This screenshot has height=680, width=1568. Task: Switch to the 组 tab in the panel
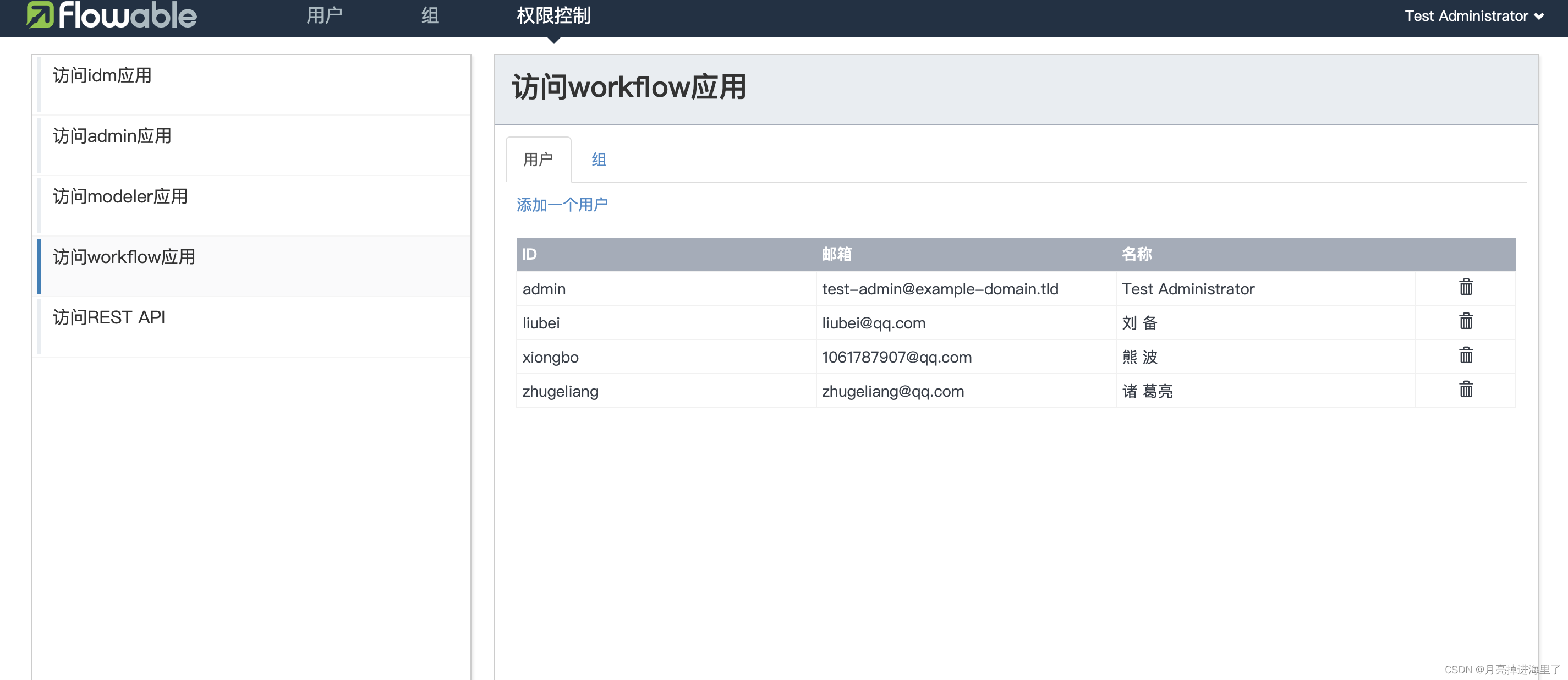click(x=599, y=160)
